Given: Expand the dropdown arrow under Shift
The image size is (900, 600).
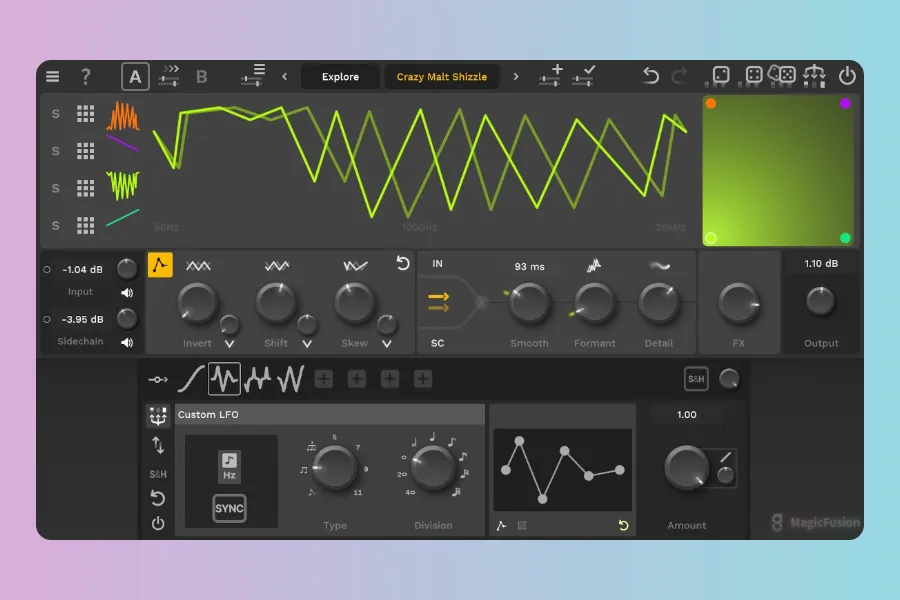Looking at the screenshot, I should click(307, 344).
